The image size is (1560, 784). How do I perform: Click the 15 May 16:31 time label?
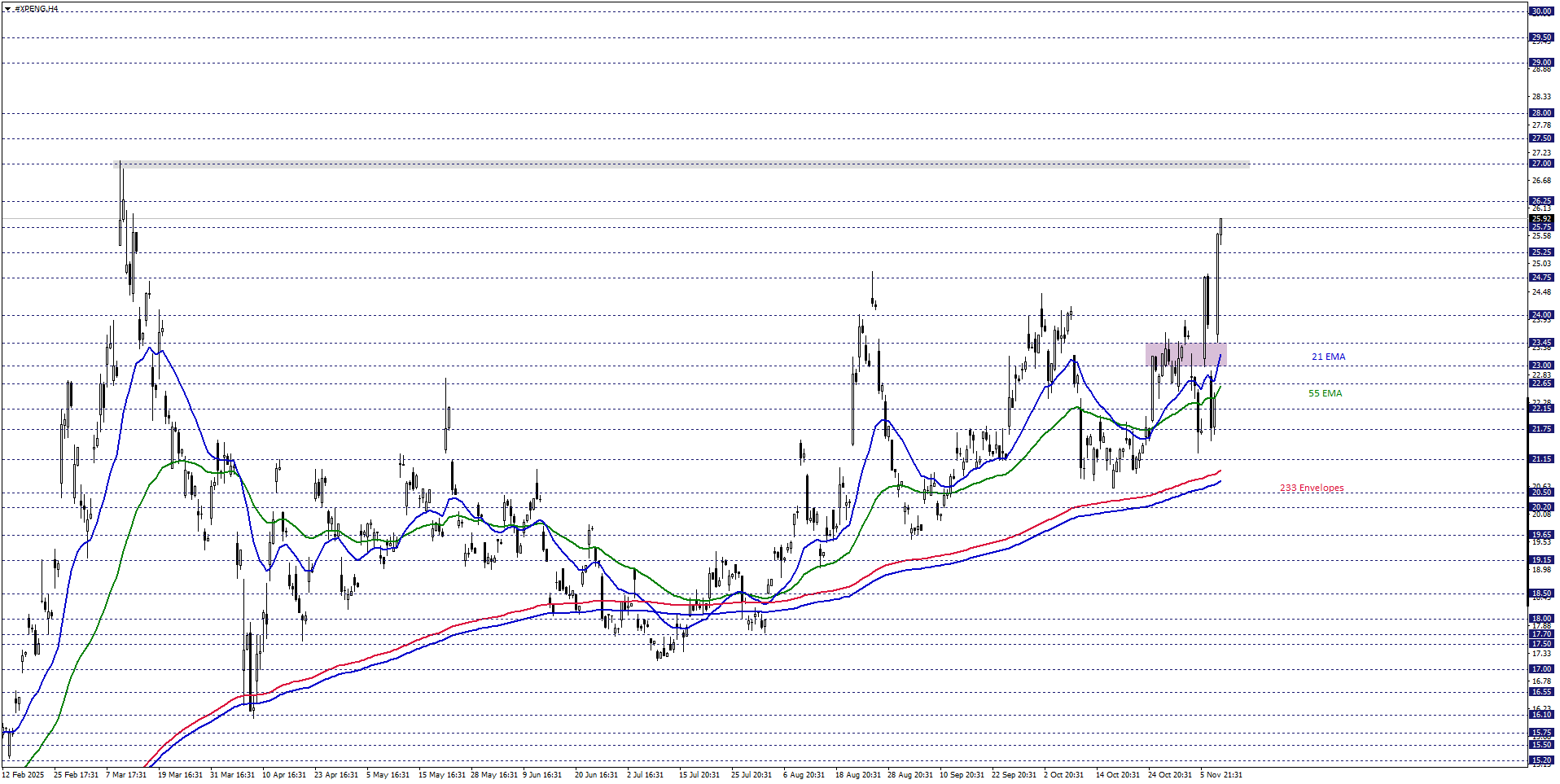pos(441,775)
